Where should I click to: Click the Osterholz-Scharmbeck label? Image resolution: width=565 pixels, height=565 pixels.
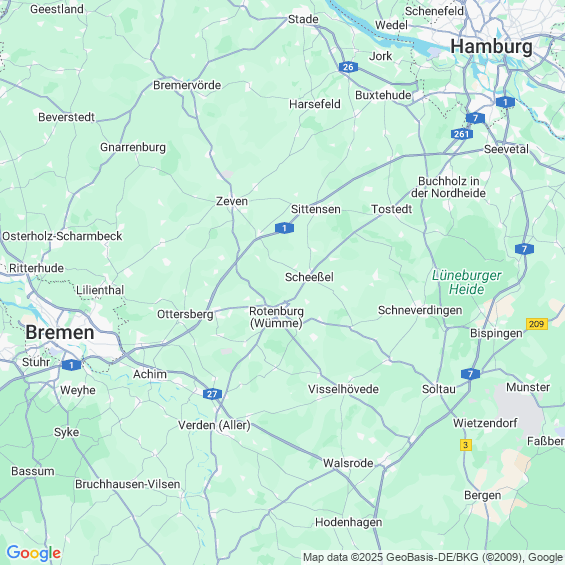62,236
